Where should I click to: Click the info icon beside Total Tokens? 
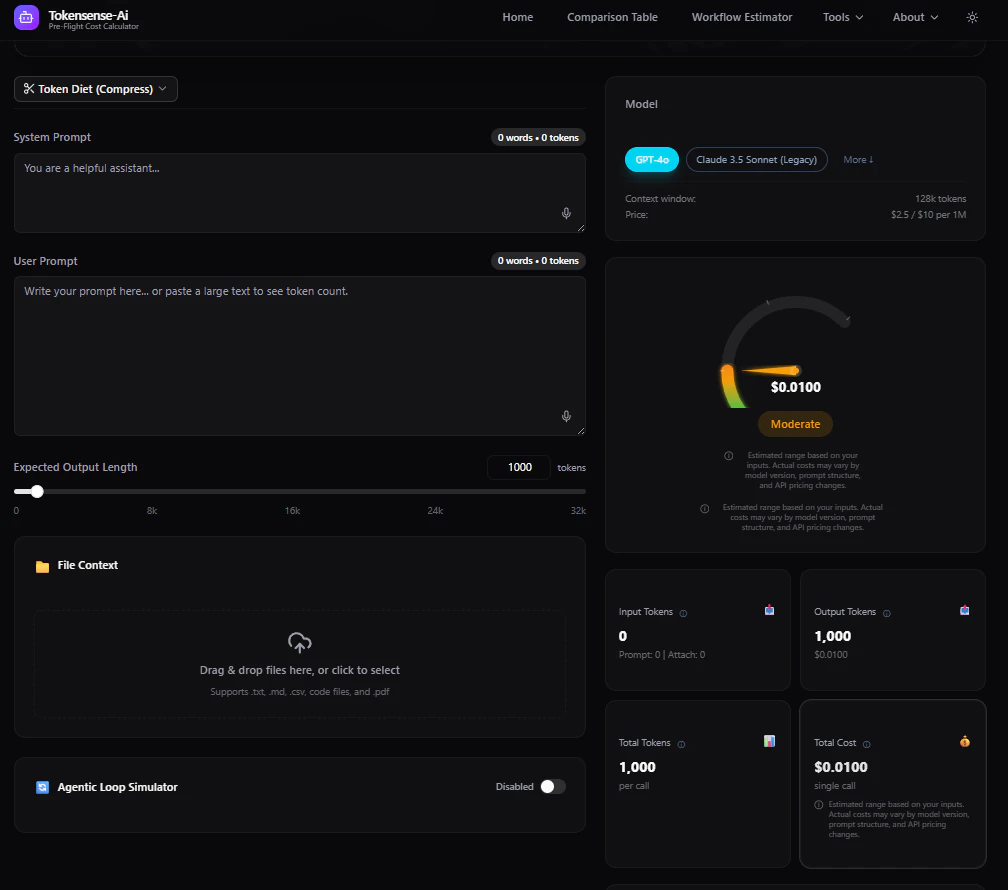click(x=681, y=745)
